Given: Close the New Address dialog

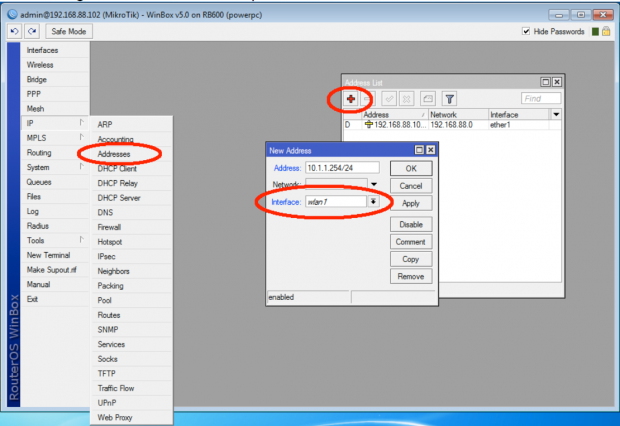Looking at the screenshot, I should coord(431,150).
